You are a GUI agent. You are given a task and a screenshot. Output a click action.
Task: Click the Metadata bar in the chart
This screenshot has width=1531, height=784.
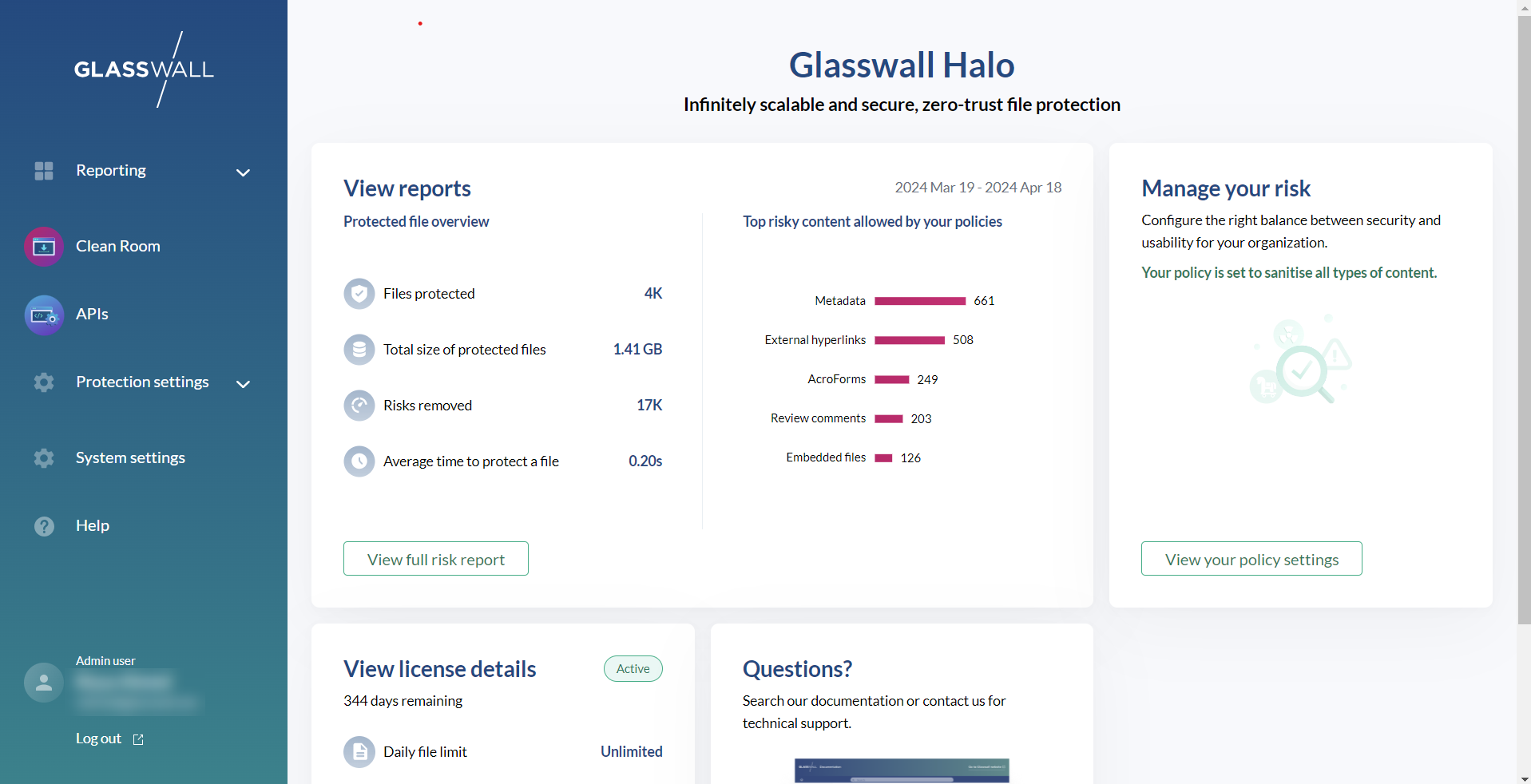tap(920, 301)
